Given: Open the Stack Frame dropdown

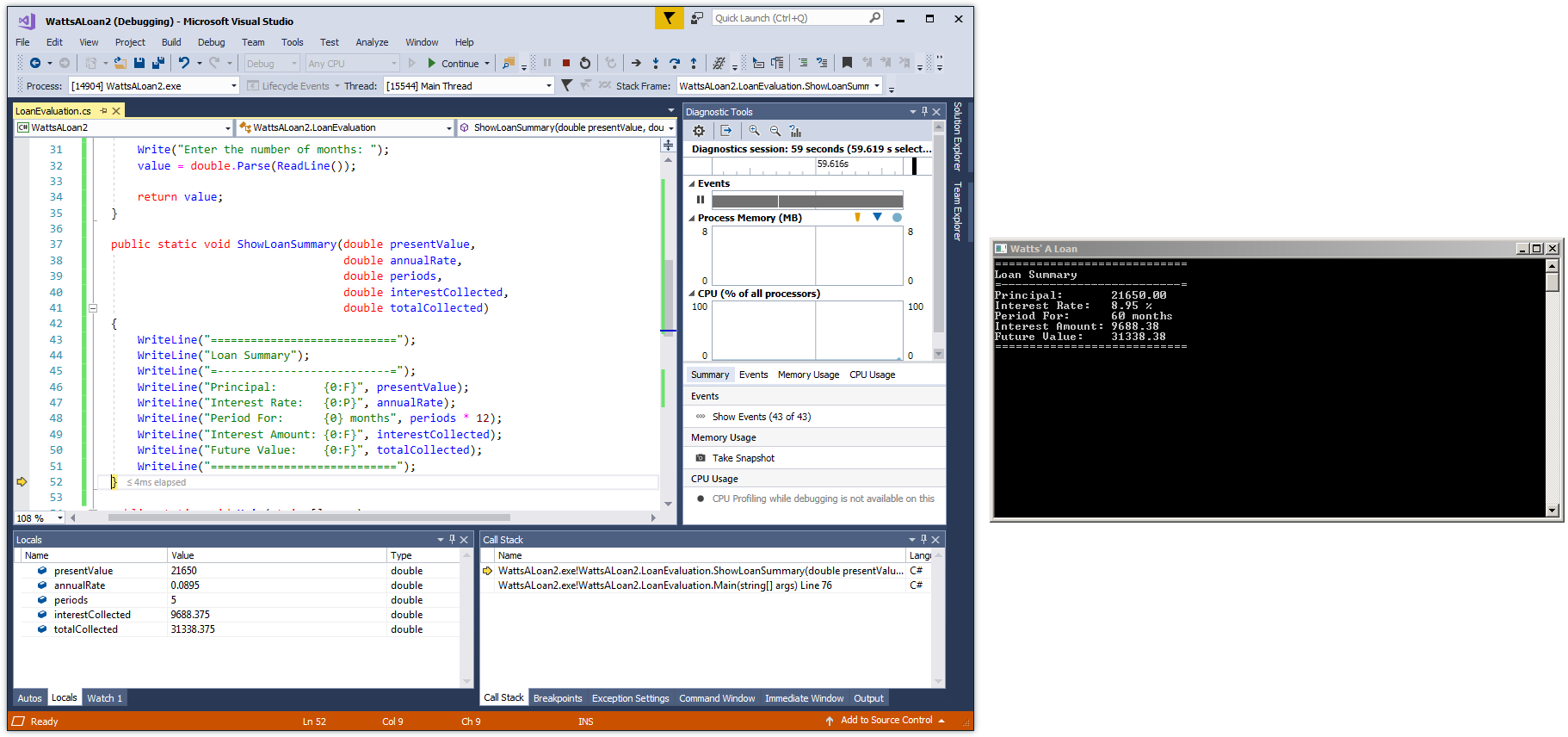Looking at the screenshot, I should [x=877, y=86].
